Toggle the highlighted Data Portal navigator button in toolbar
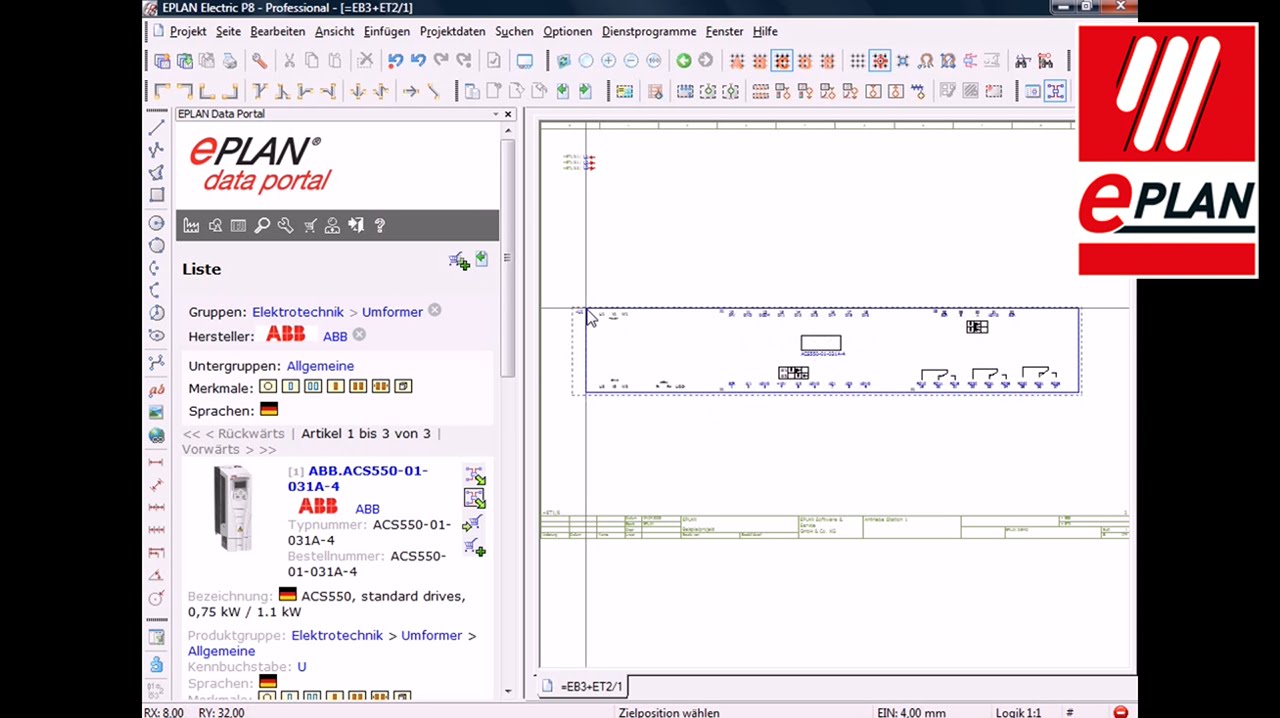The height and width of the screenshot is (718, 1280). tap(1055, 91)
